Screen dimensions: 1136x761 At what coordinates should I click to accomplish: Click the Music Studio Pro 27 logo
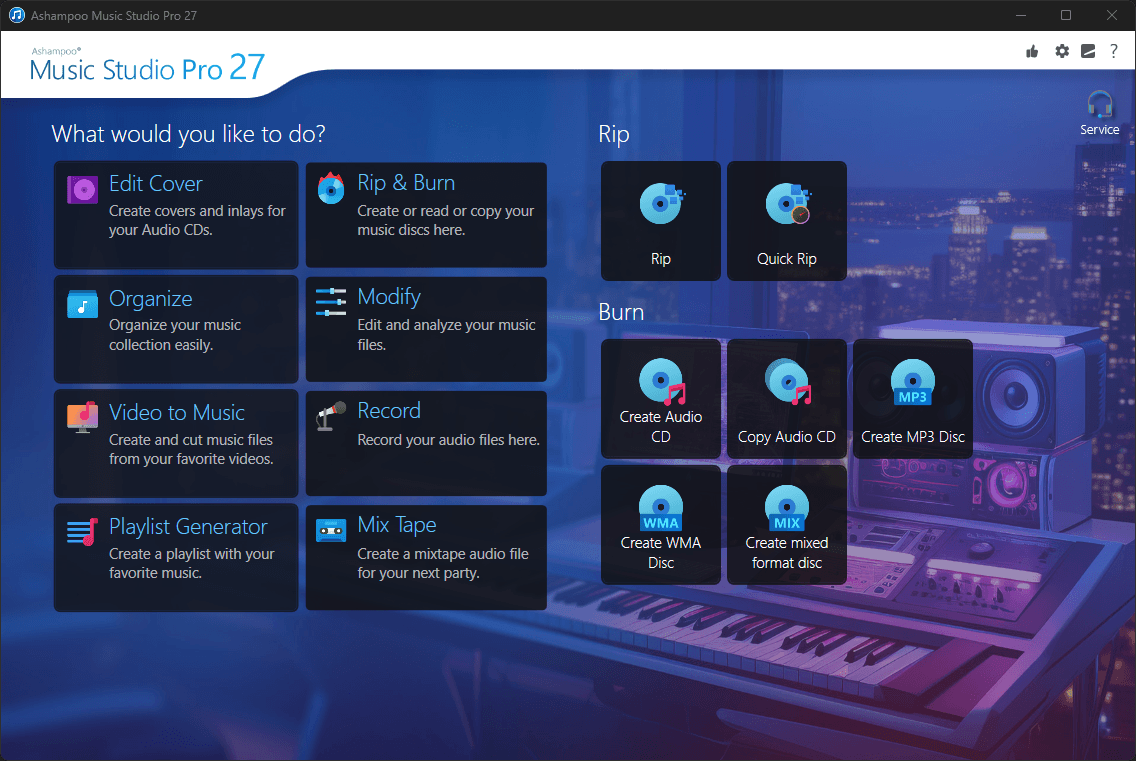(147, 65)
